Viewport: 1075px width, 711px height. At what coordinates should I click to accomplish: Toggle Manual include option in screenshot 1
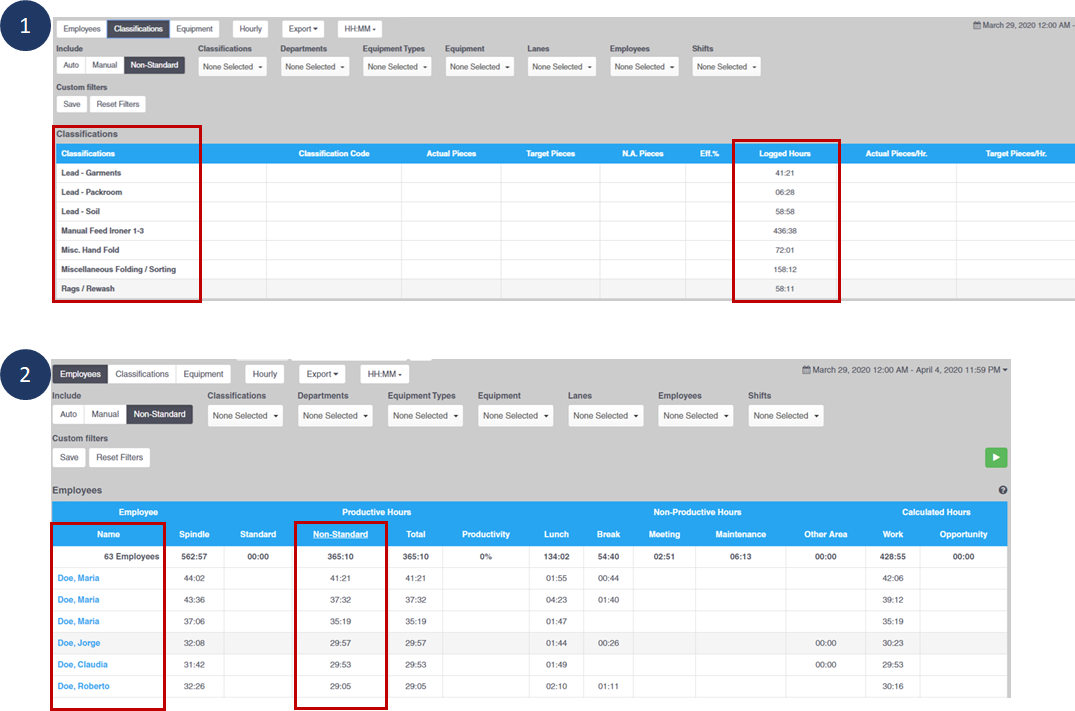(x=104, y=65)
